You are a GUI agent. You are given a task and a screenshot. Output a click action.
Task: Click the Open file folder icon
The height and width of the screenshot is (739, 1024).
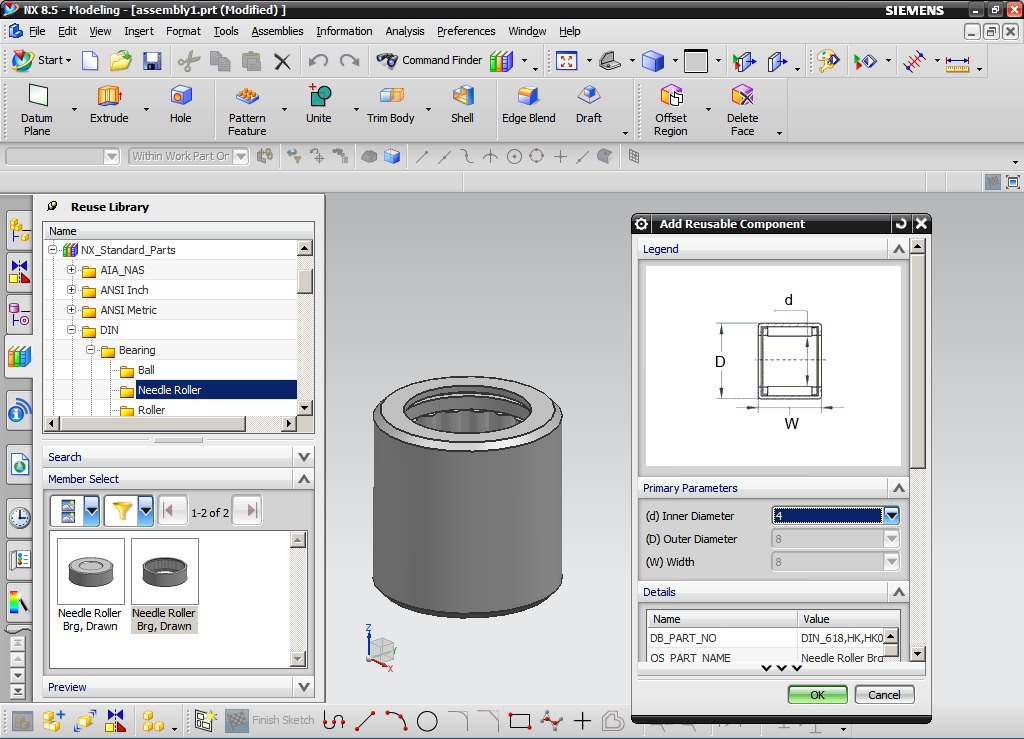[121, 61]
